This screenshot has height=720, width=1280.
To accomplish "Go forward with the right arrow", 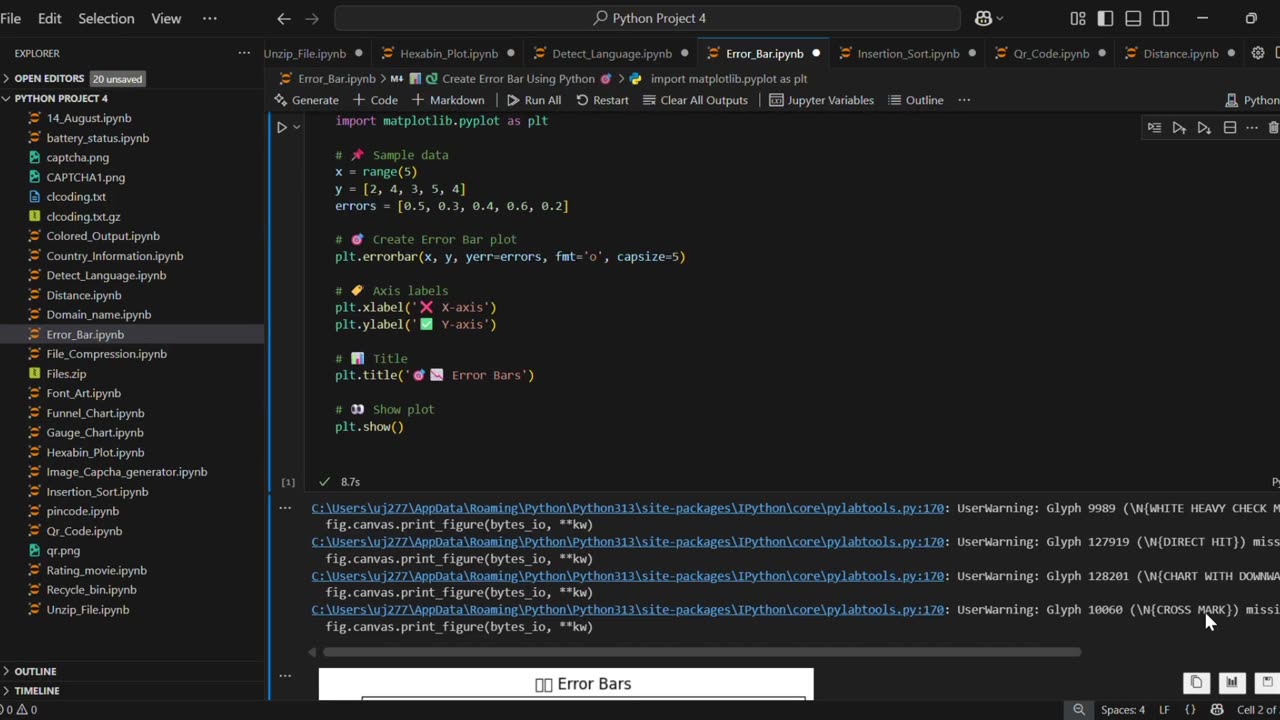I will (x=312, y=18).
